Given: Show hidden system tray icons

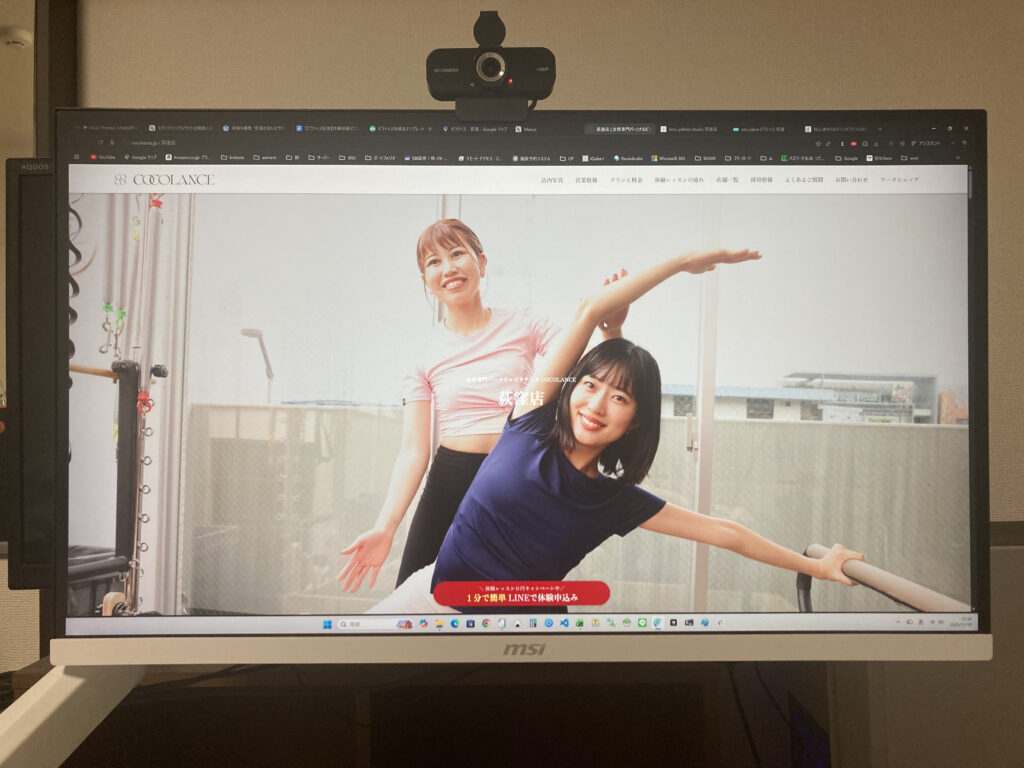Looking at the screenshot, I should pos(896,622).
